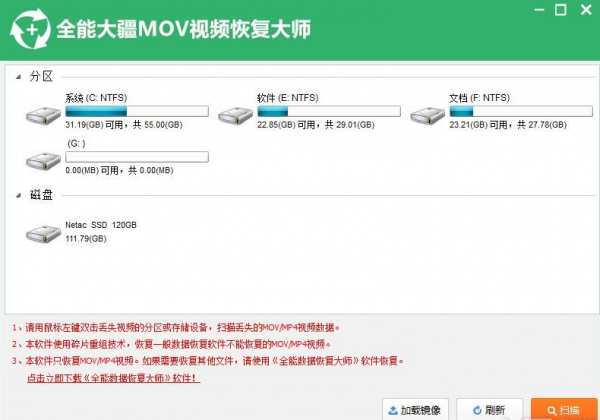
Task: Maximize the recovery window
Action: pyautogui.click(x=561, y=10)
